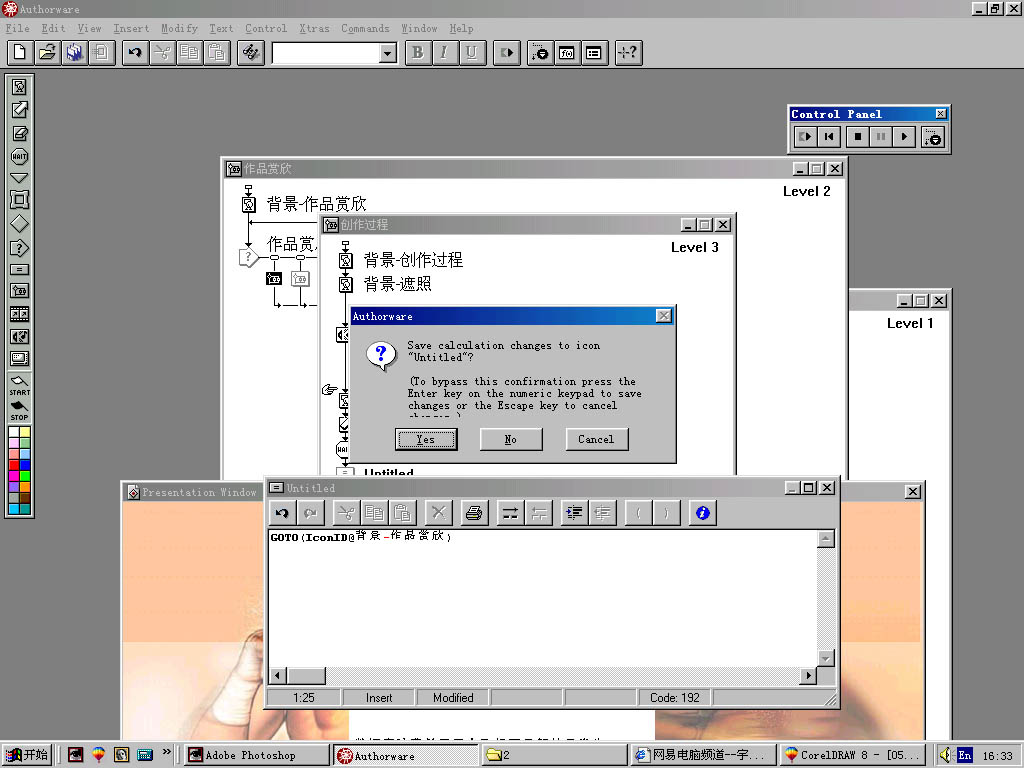Select the Video icon in icon palette
Viewport: 1024px width, 768px height.
(x=20, y=359)
